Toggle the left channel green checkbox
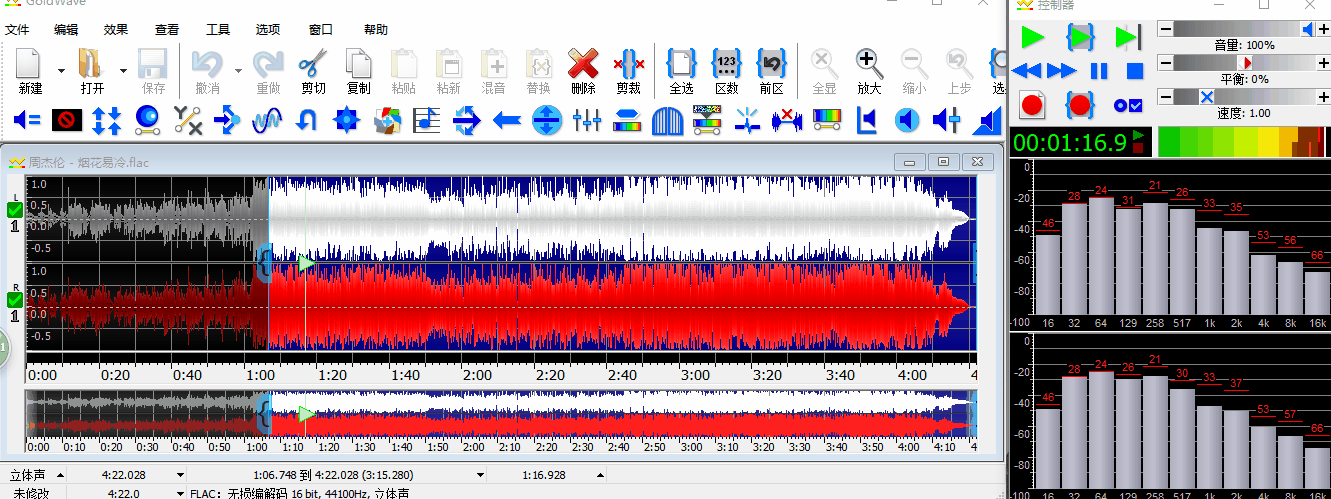Screen dimensions: 1331x499 (x=14, y=209)
